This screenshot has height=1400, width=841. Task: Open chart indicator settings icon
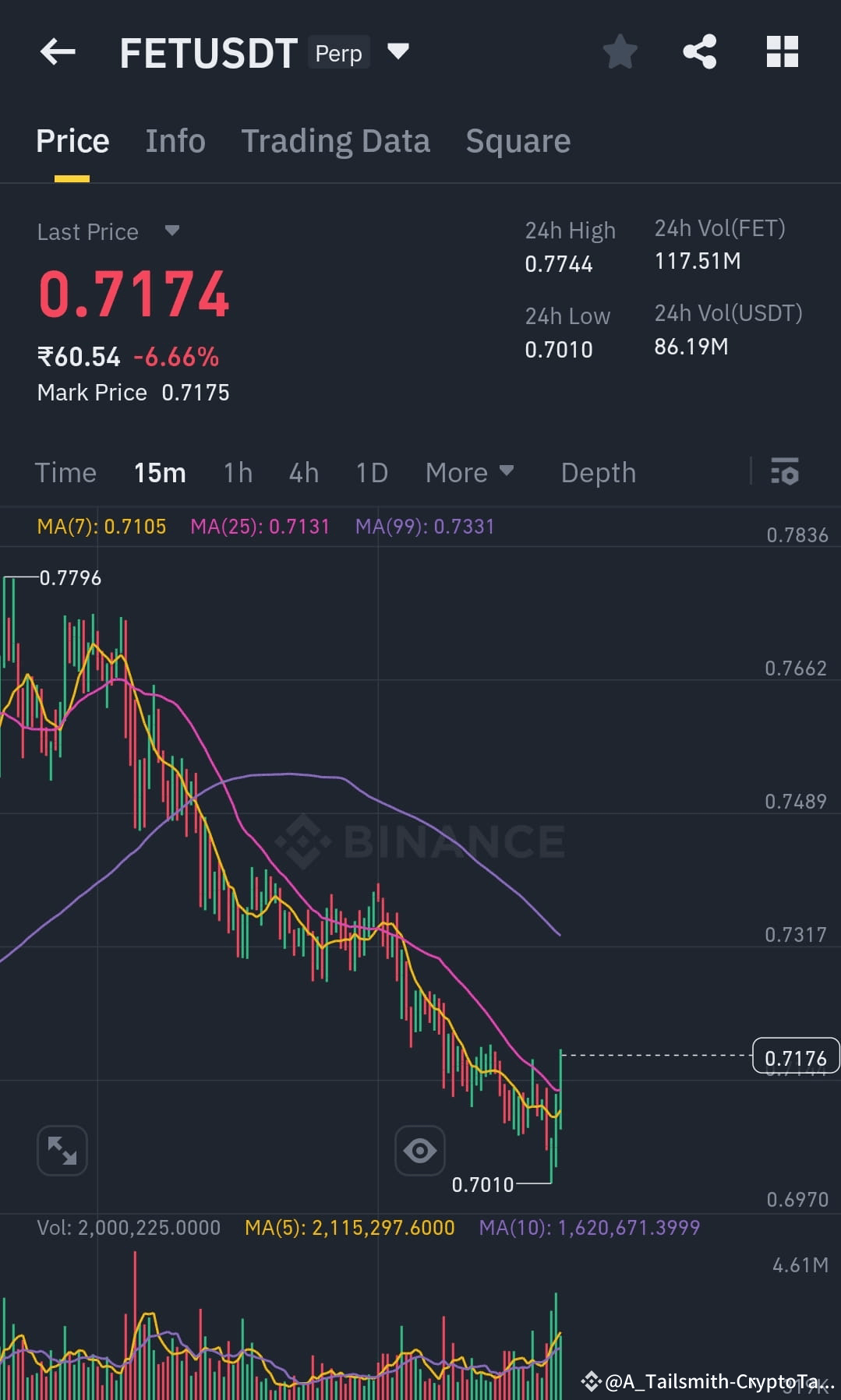(785, 472)
